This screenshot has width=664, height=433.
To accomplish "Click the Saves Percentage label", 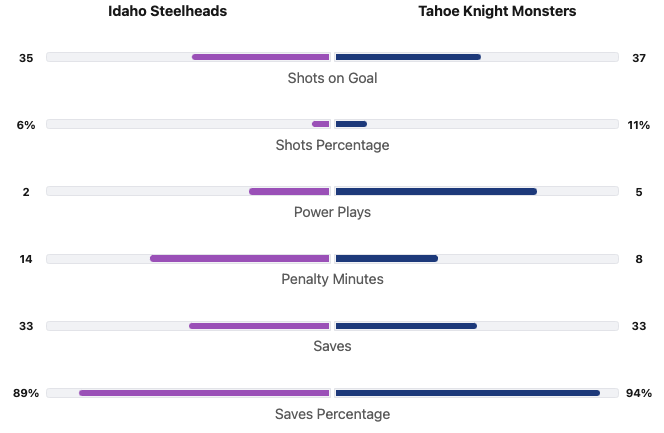I will [332, 413].
